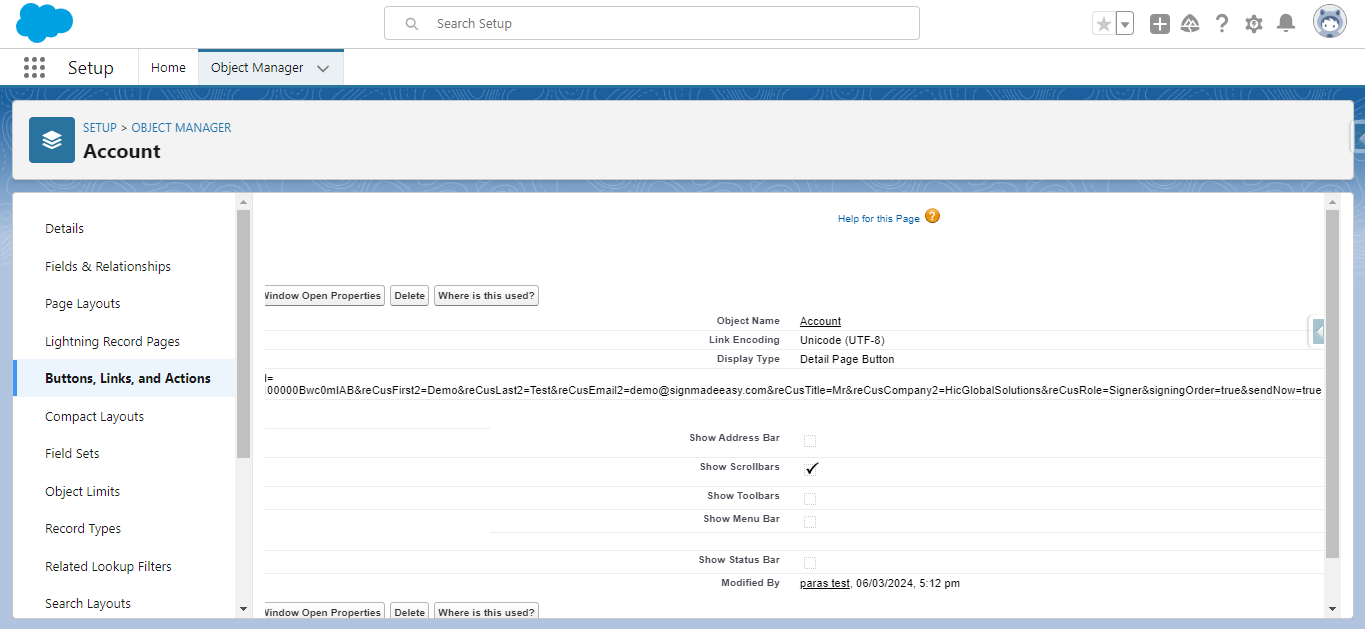The height and width of the screenshot is (629, 1365).
Task: Expand the Object Manager tab chevron
Action: tap(323, 68)
